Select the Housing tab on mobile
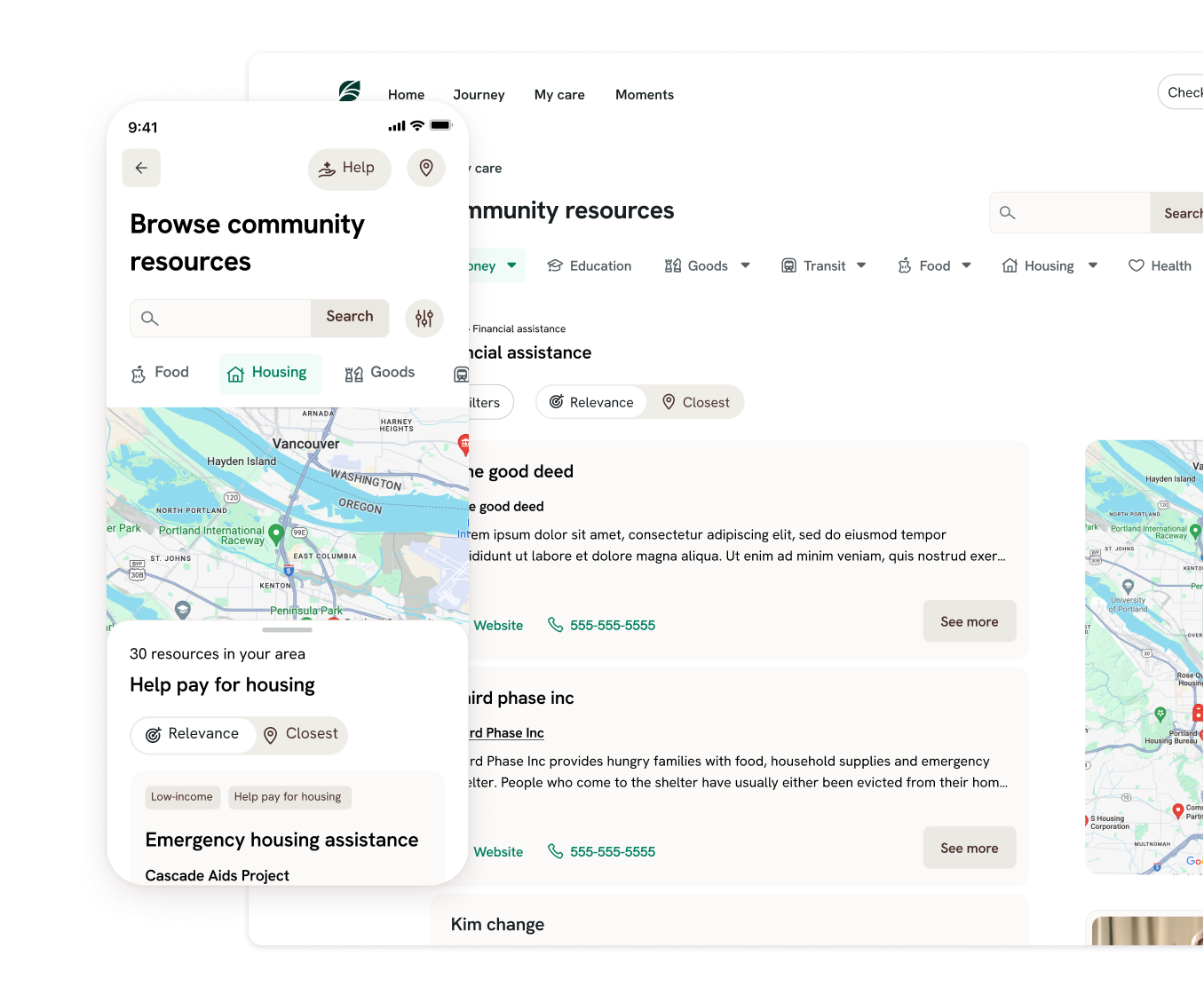Image resolution: width=1204 pixels, height=995 pixels. click(x=269, y=373)
